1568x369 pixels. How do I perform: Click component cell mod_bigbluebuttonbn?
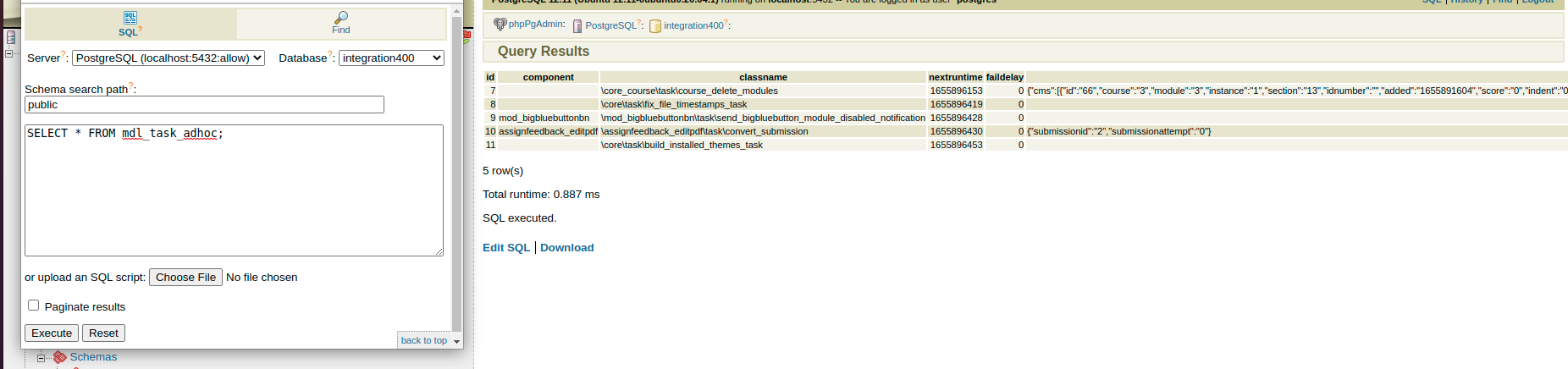tap(548, 118)
